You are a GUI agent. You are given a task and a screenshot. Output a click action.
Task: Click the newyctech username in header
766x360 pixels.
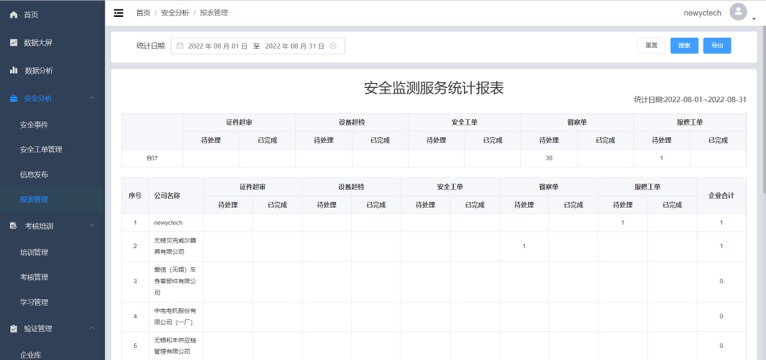[x=702, y=13]
